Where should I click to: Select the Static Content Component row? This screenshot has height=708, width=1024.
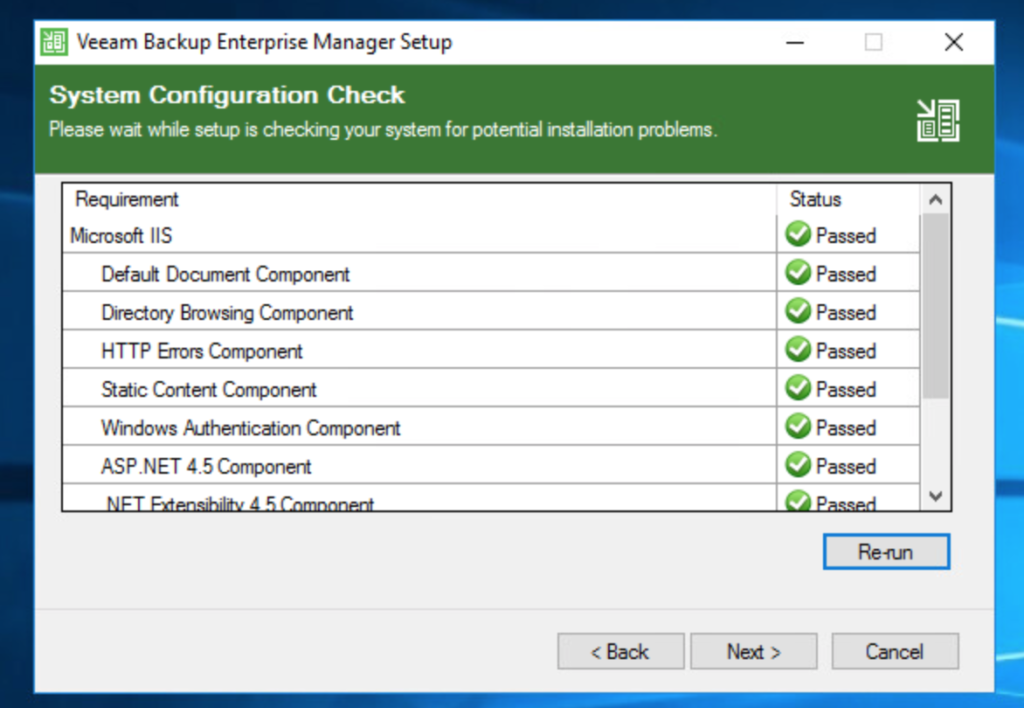click(491, 389)
